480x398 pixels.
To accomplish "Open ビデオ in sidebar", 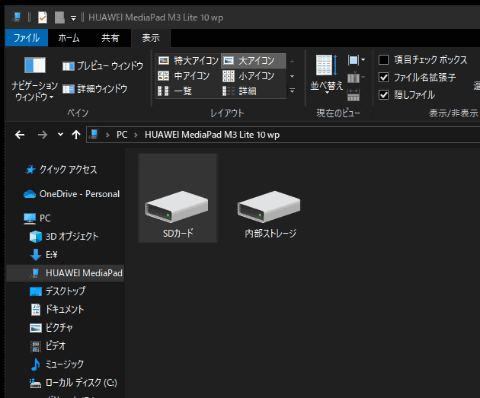I will [48, 346].
